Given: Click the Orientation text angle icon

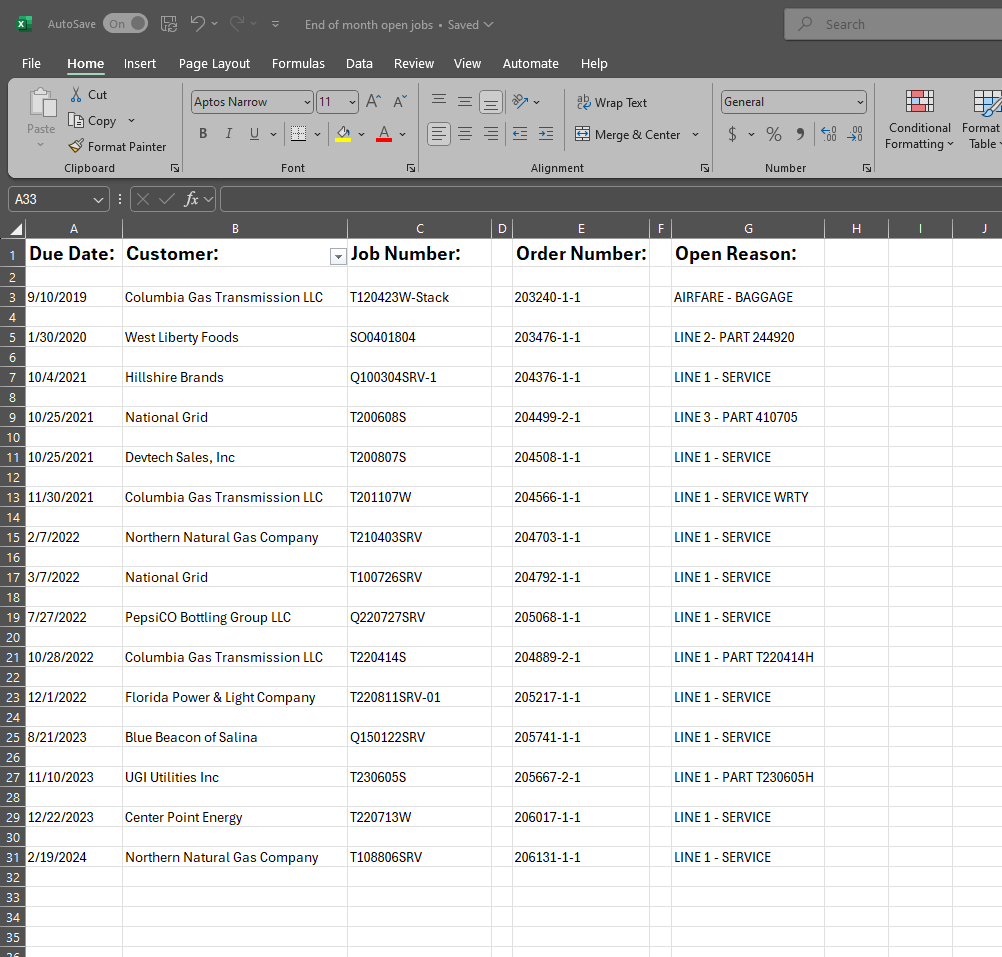Looking at the screenshot, I should tap(521, 102).
